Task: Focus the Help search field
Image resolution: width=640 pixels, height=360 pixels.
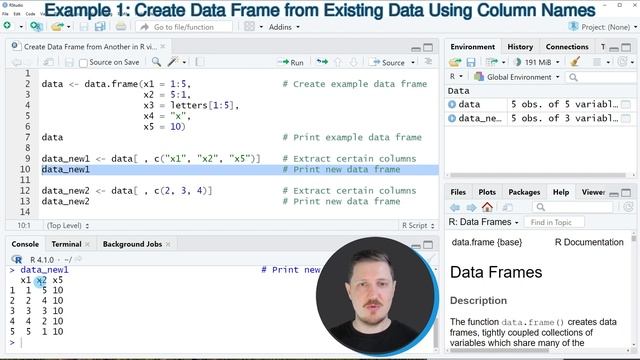Action: coord(573,207)
